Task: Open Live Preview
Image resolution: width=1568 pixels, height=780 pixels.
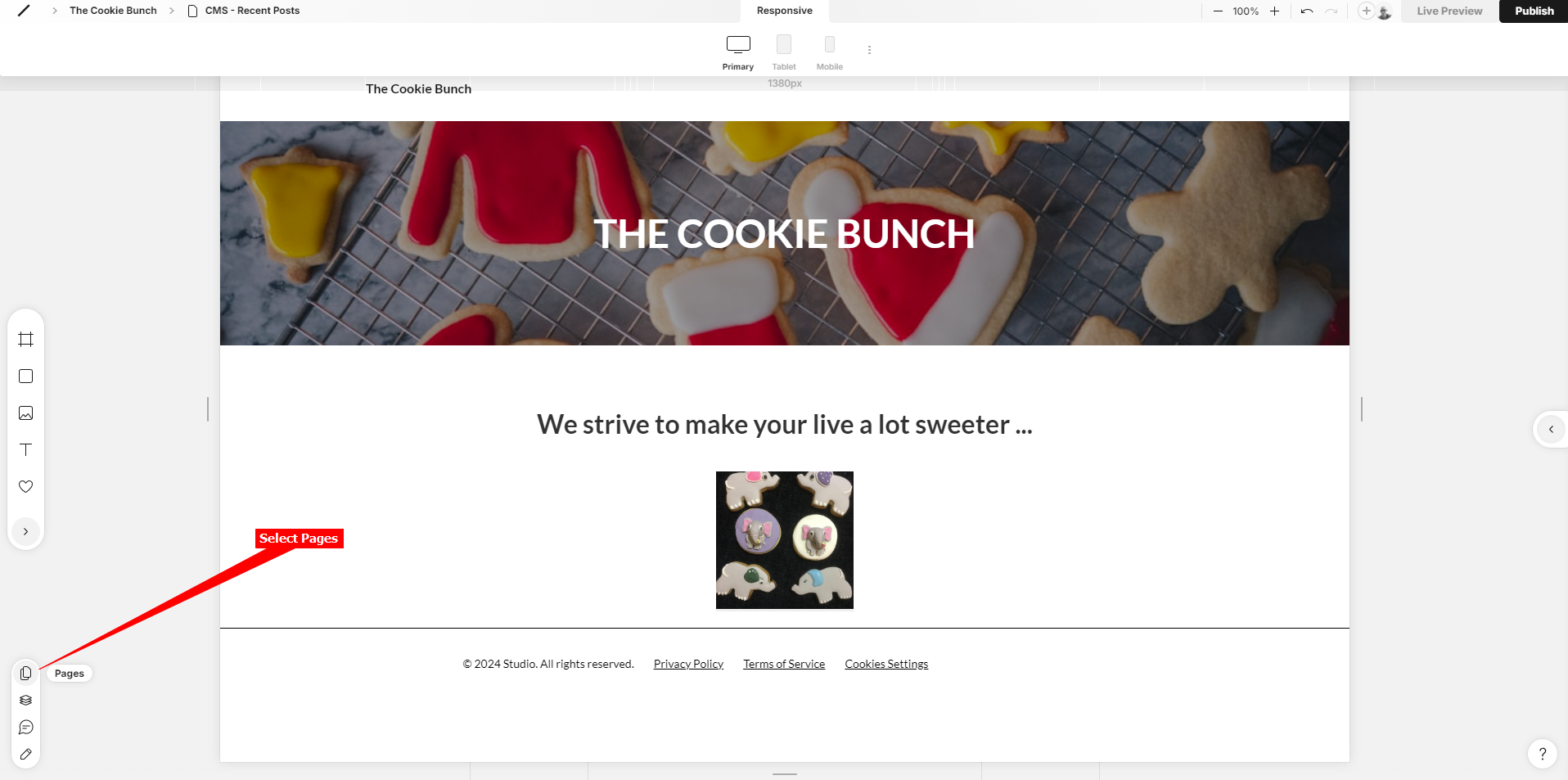Action: click(x=1449, y=11)
